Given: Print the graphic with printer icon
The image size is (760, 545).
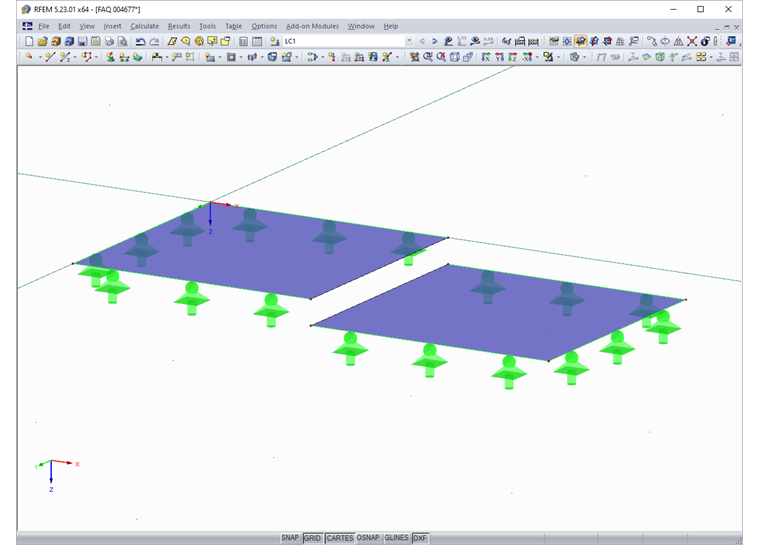Looking at the screenshot, I should 109,41.
